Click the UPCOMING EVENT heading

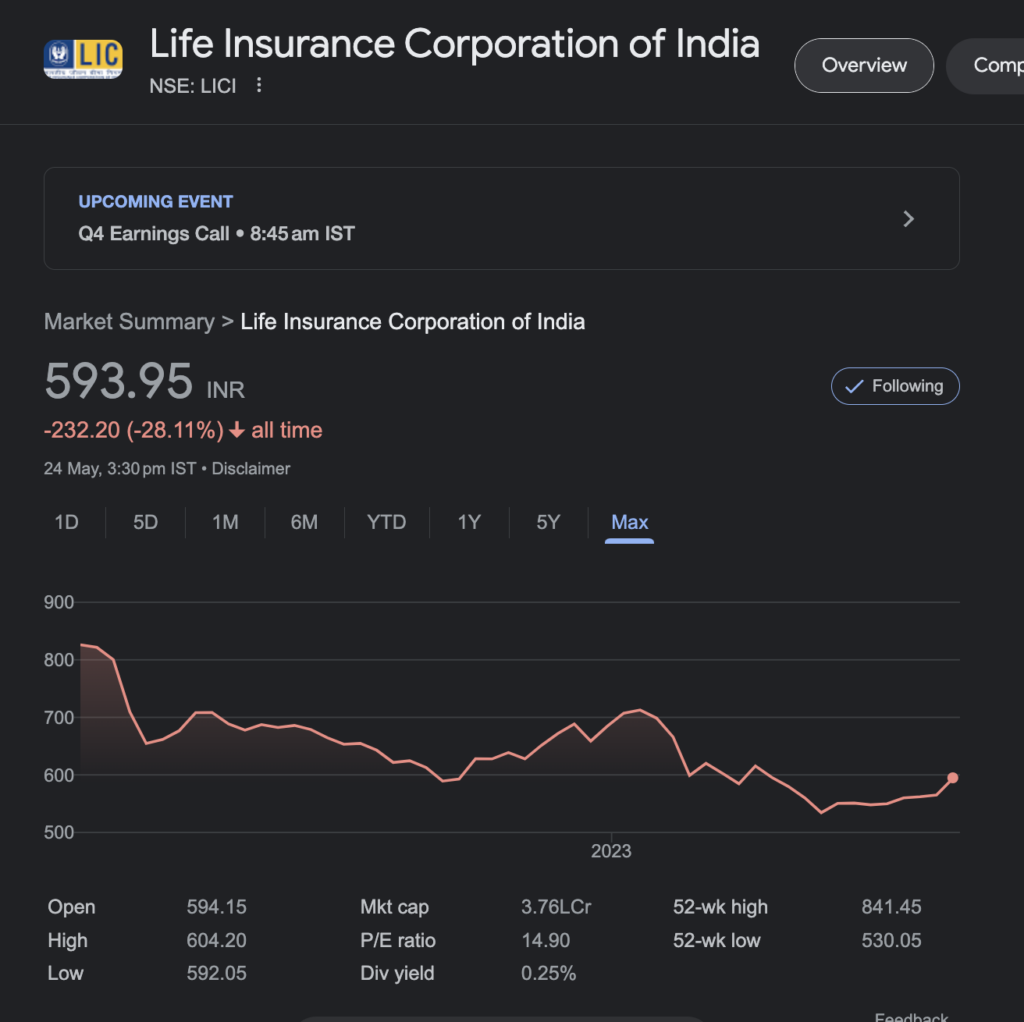point(155,202)
